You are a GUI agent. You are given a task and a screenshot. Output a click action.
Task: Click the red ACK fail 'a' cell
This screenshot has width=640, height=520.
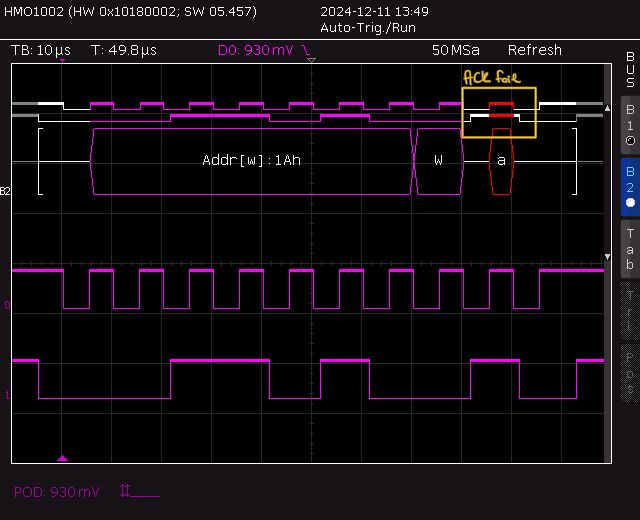click(501, 161)
